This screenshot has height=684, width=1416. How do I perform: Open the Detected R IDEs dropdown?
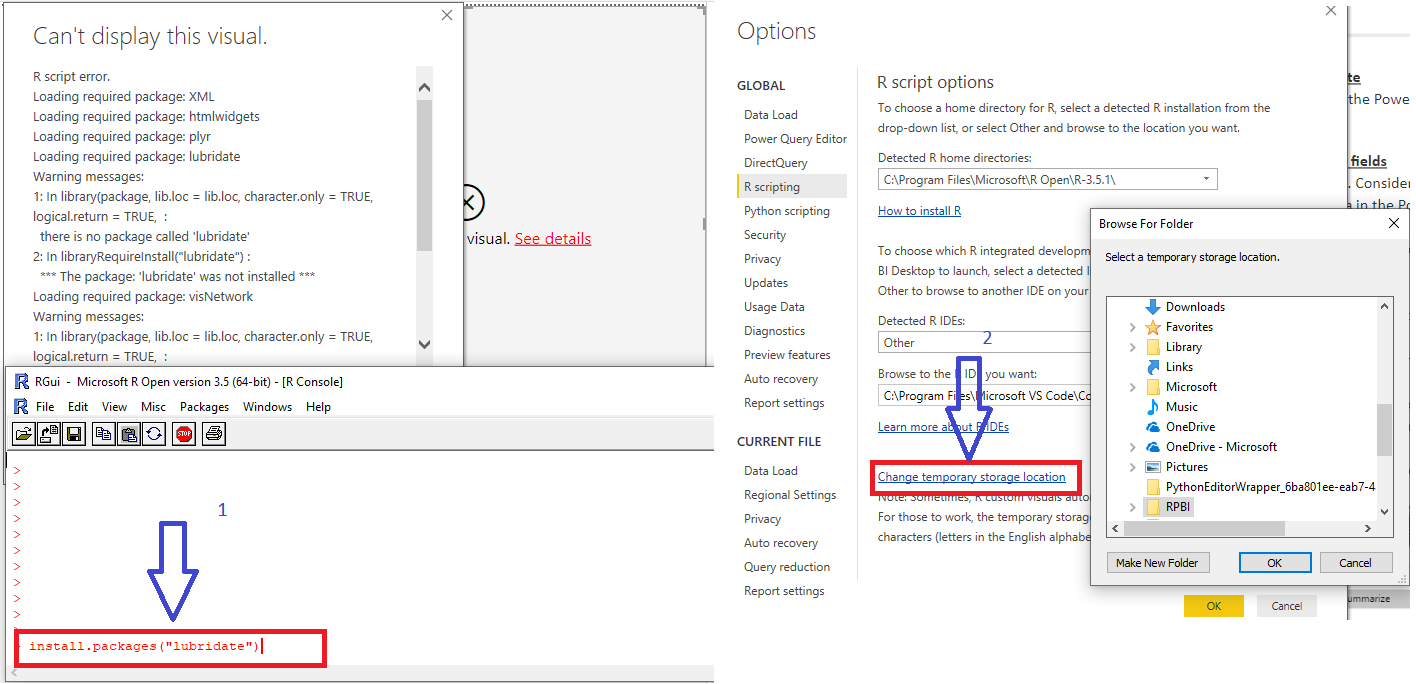pos(983,342)
